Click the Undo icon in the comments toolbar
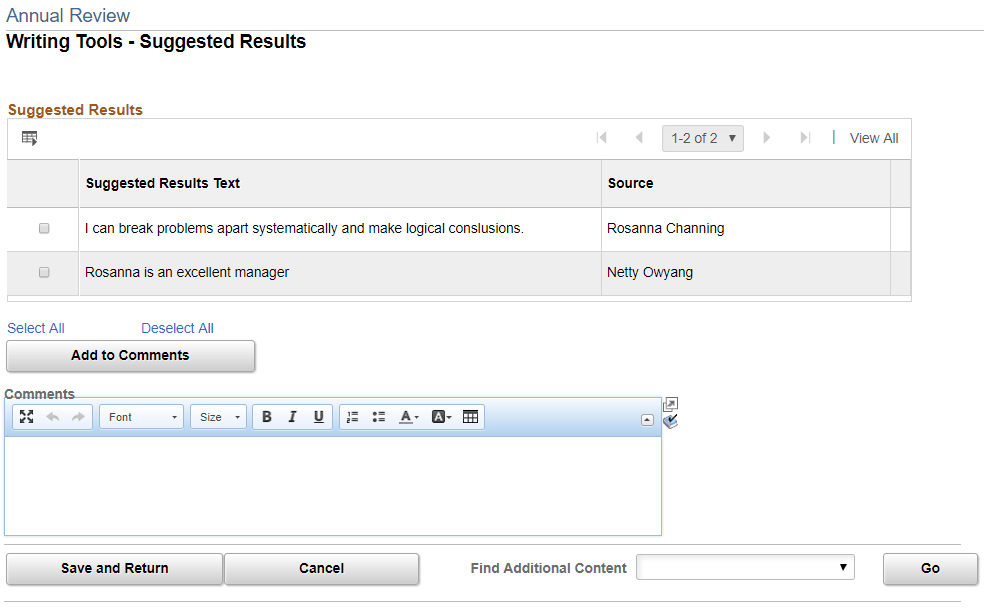989x613 pixels. (x=53, y=417)
